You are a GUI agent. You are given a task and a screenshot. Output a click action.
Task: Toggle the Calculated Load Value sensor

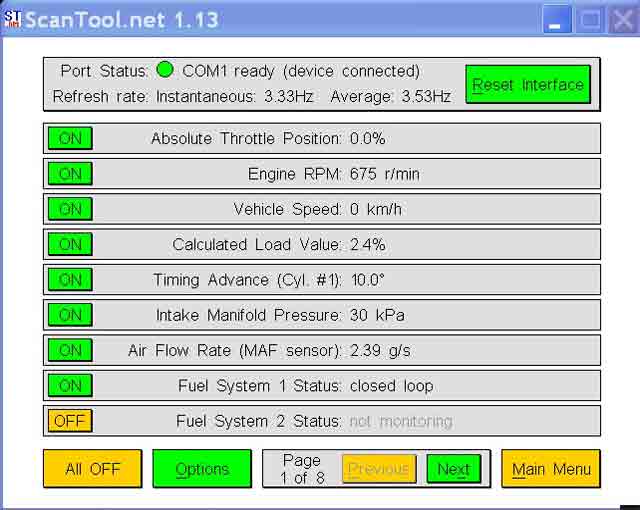point(70,245)
